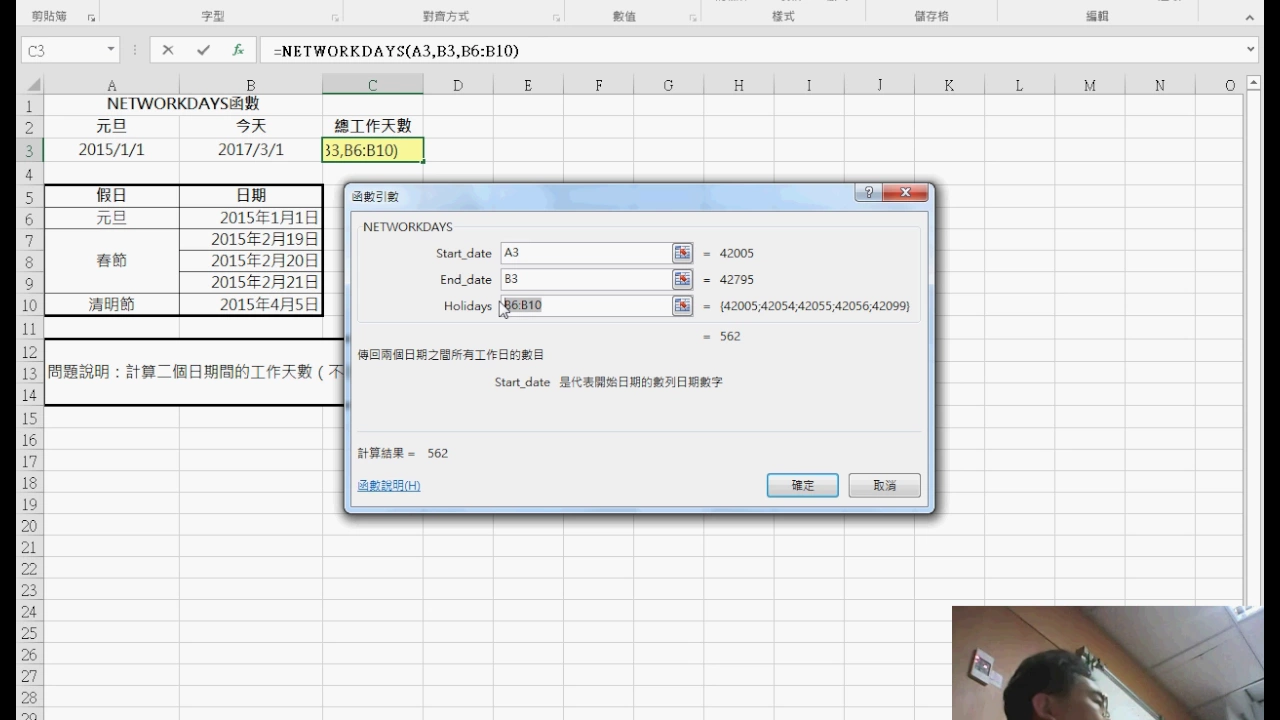The image size is (1280, 720).
Task: Open the Name Box dropdown arrow
Action: (111, 50)
